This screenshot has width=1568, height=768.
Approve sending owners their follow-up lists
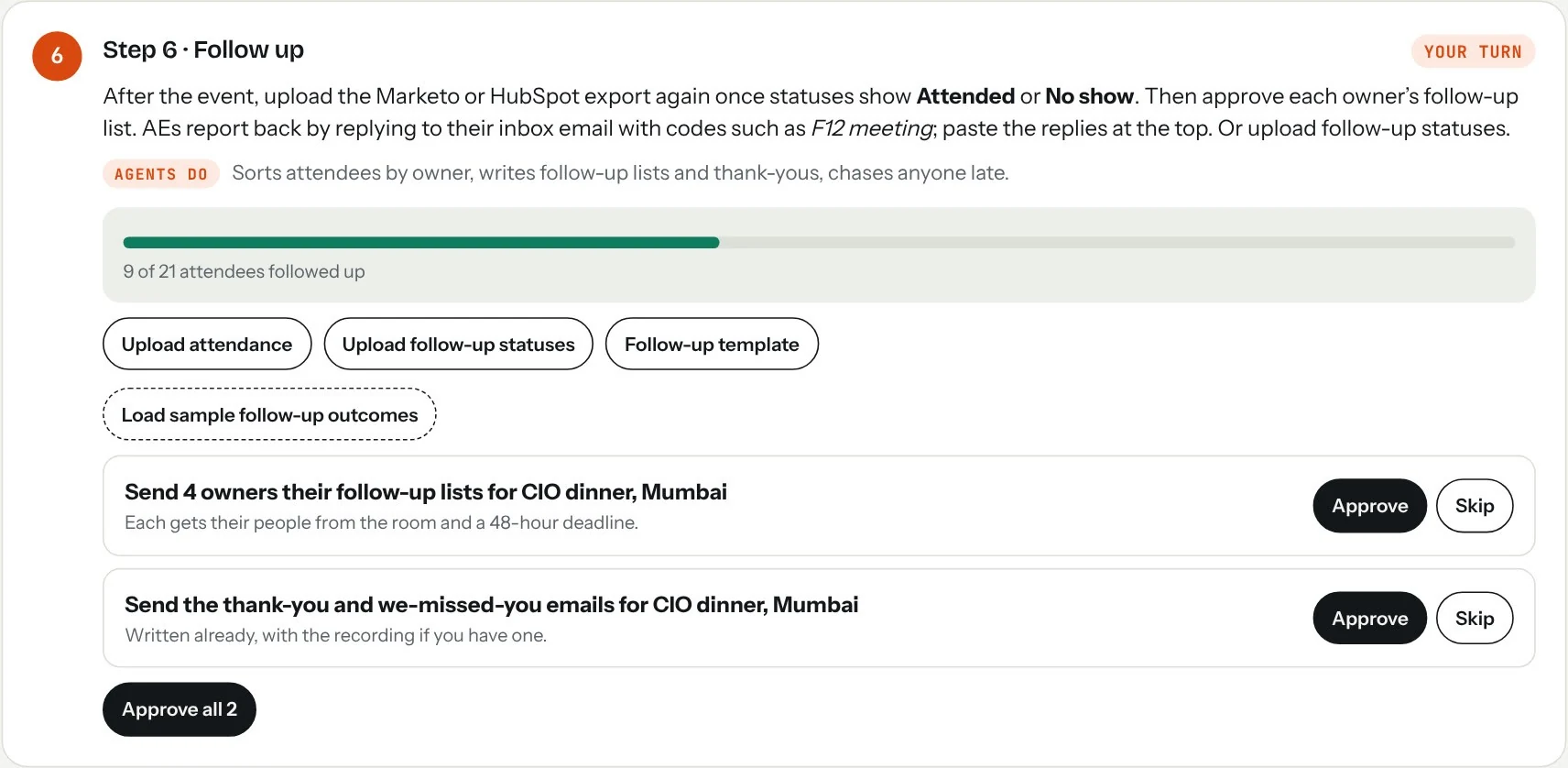(1369, 506)
